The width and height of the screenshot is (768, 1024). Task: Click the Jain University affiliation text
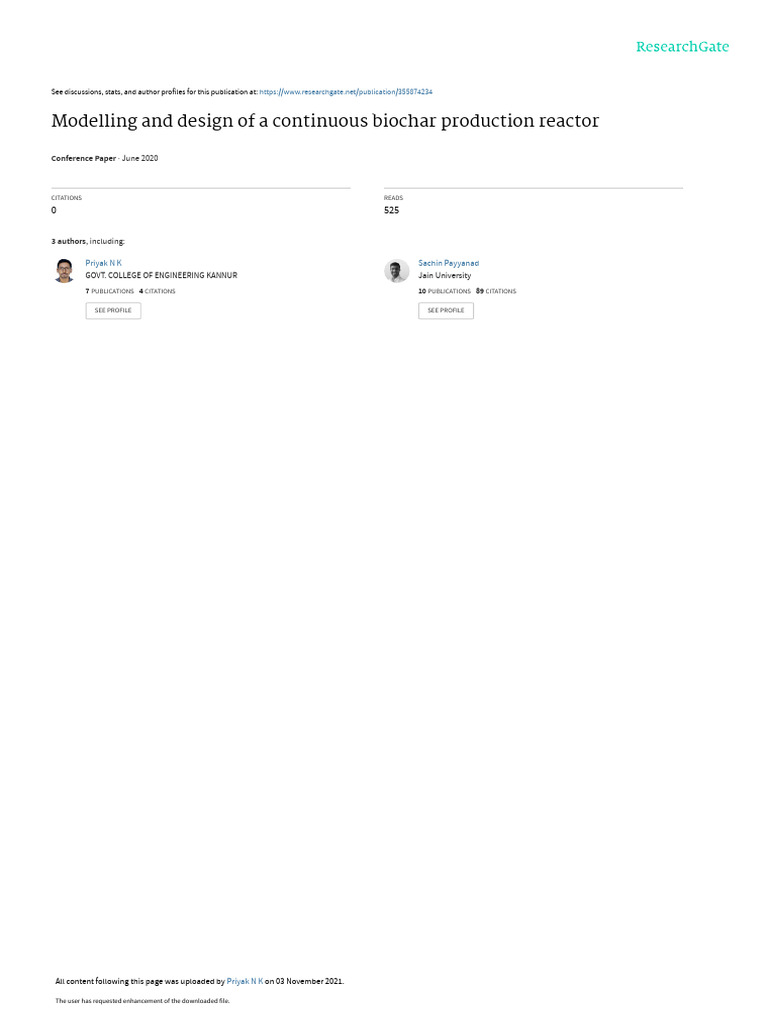(445, 276)
